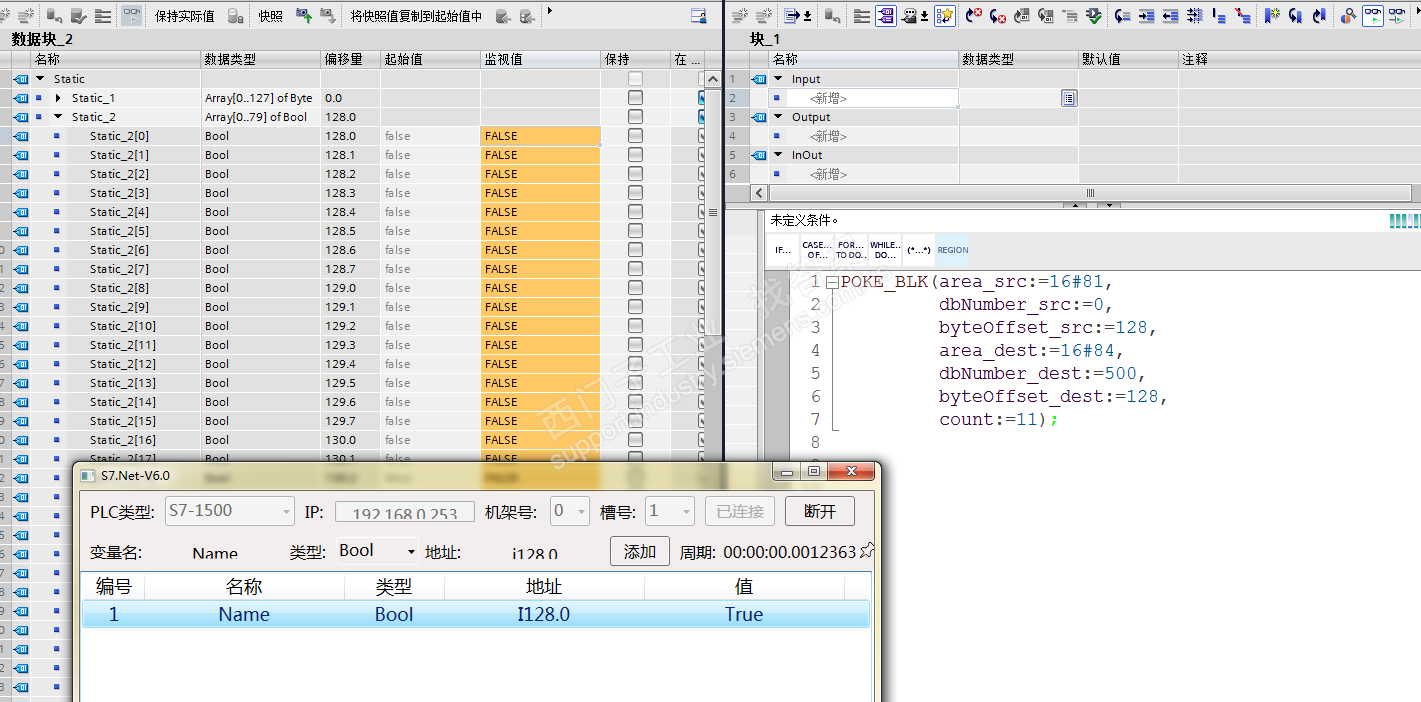
Task: Insert (*...*) comment snippet from favorites
Action: pos(918,250)
